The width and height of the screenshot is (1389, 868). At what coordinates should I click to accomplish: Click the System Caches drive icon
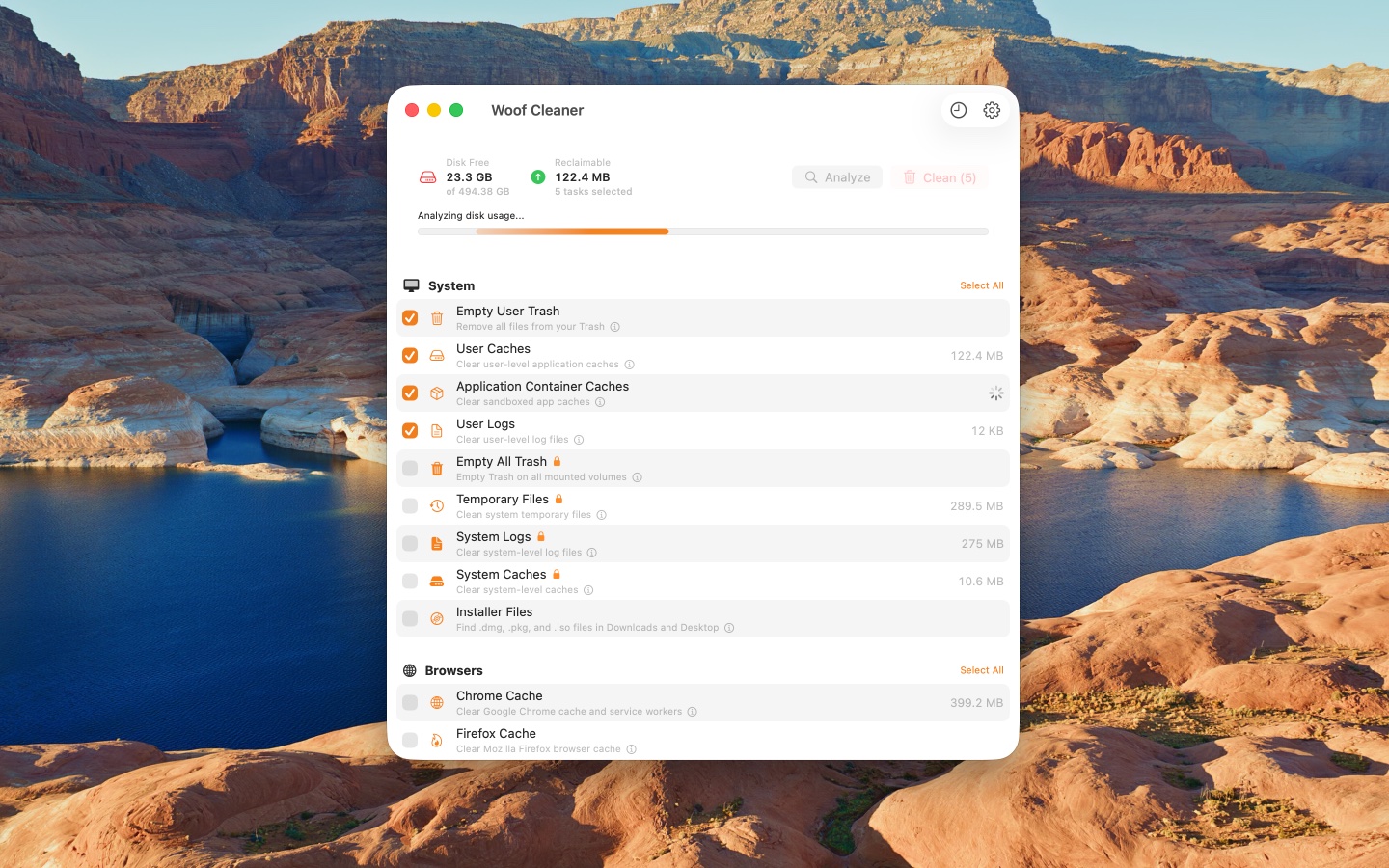[x=437, y=582]
